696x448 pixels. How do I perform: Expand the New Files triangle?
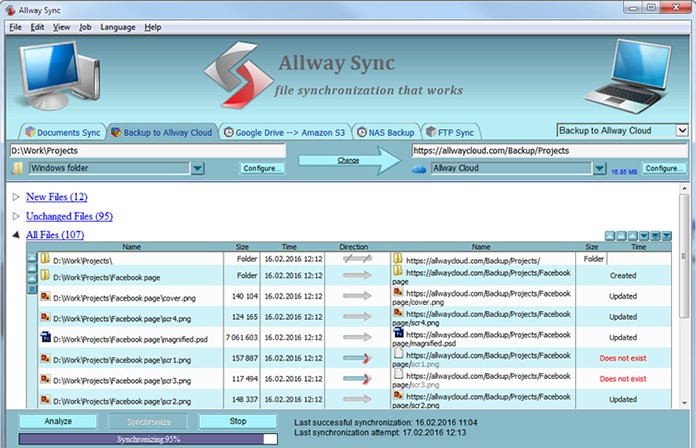(x=16, y=197)
